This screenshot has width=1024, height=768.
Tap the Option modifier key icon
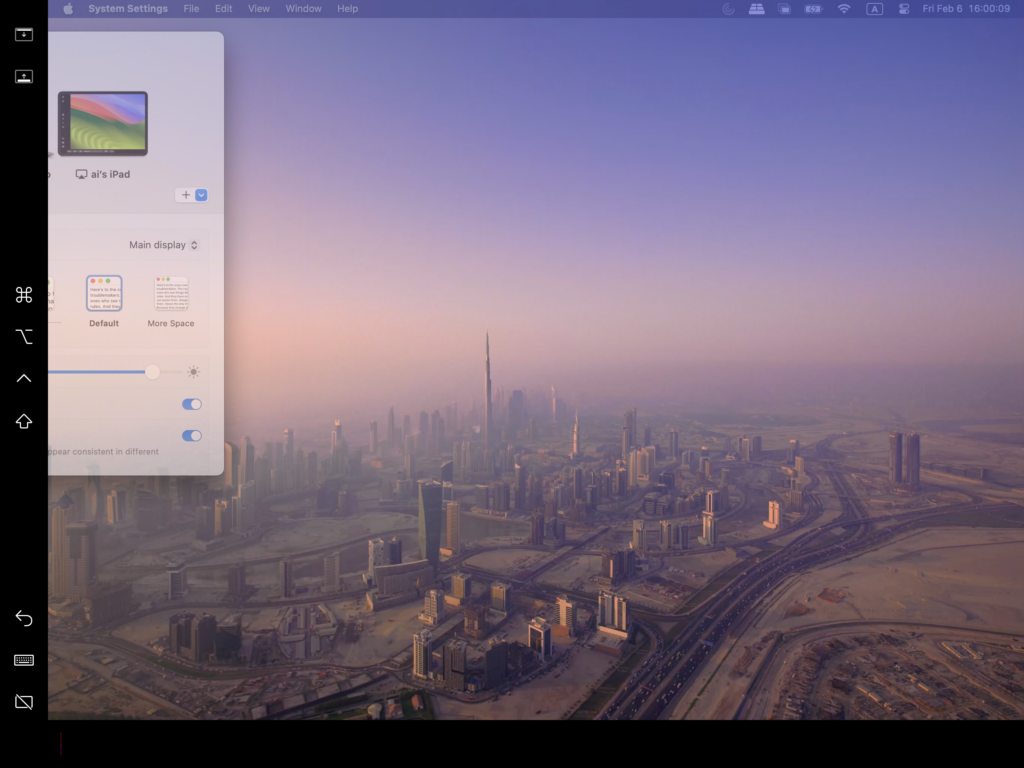[24, 337]
